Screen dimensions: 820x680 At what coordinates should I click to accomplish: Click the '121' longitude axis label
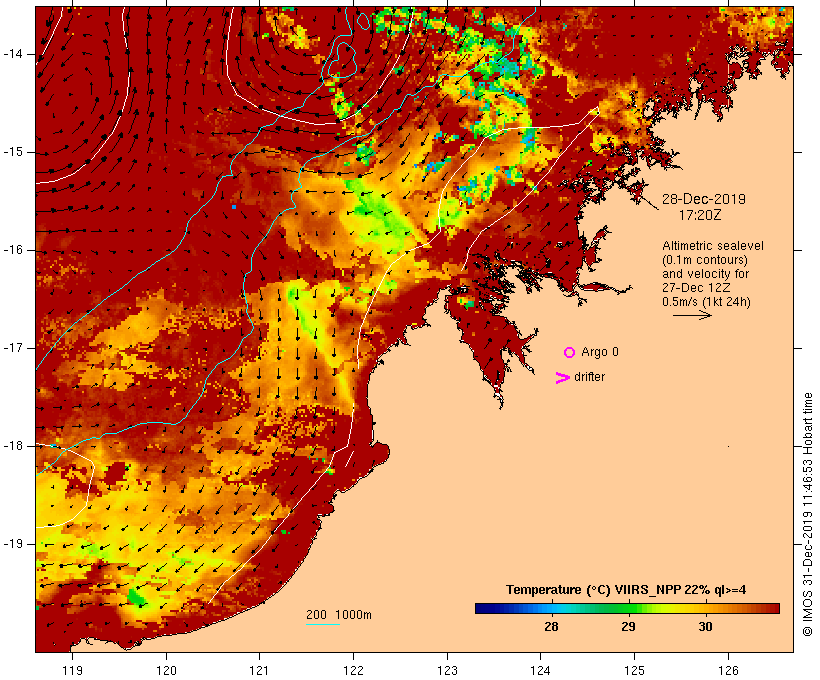pos(259,670)
